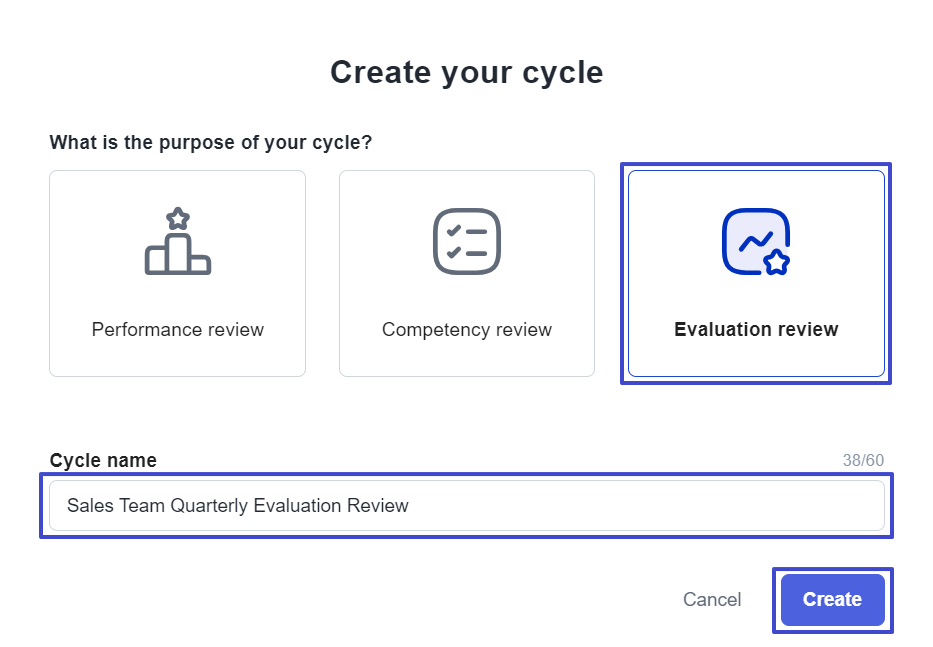
Task: Click the Create your cycle heading
Action: [467, 73]
